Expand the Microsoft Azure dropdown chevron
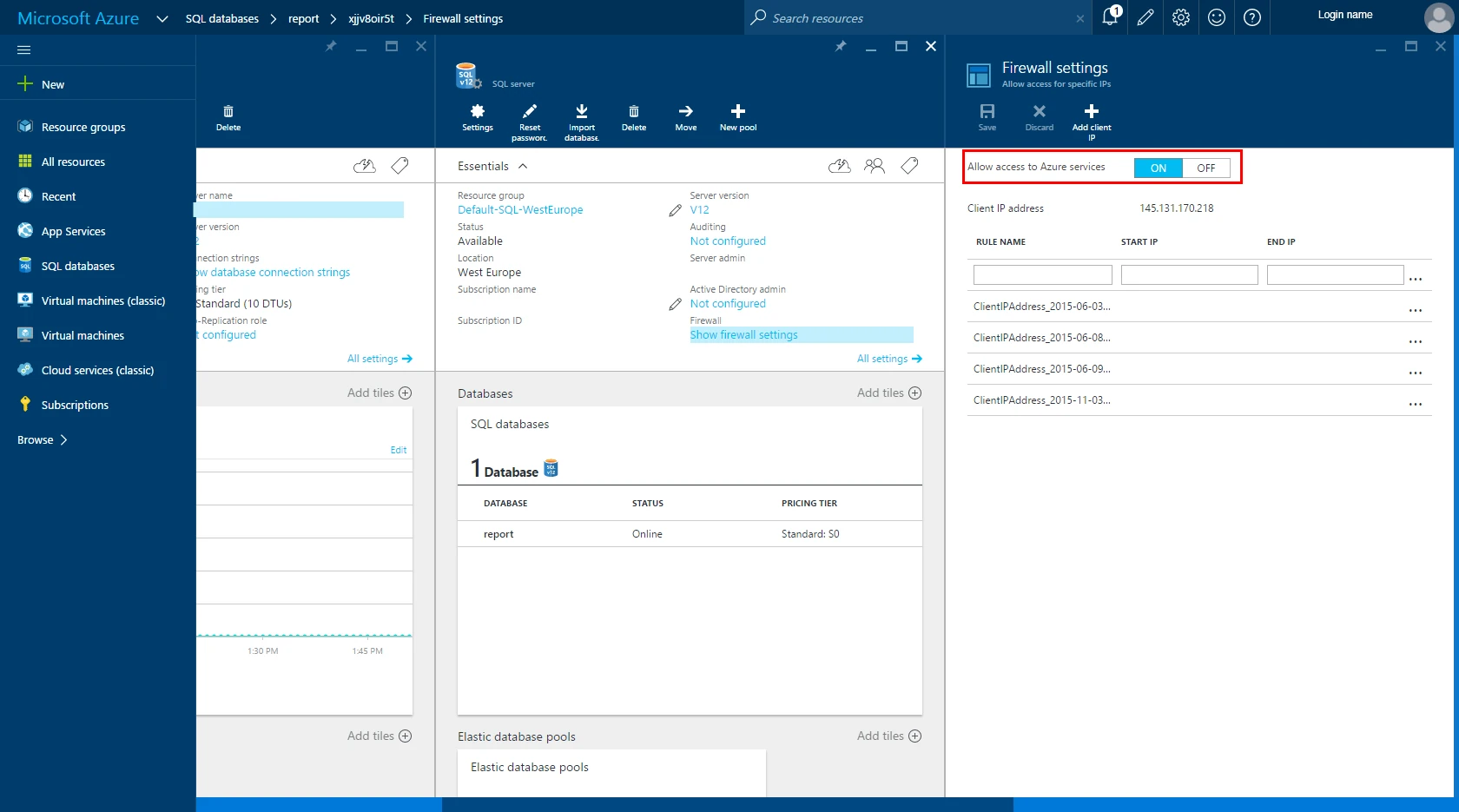Viewport: 1459px width, 812px height. pyautogui.click(x=162, y=18)
